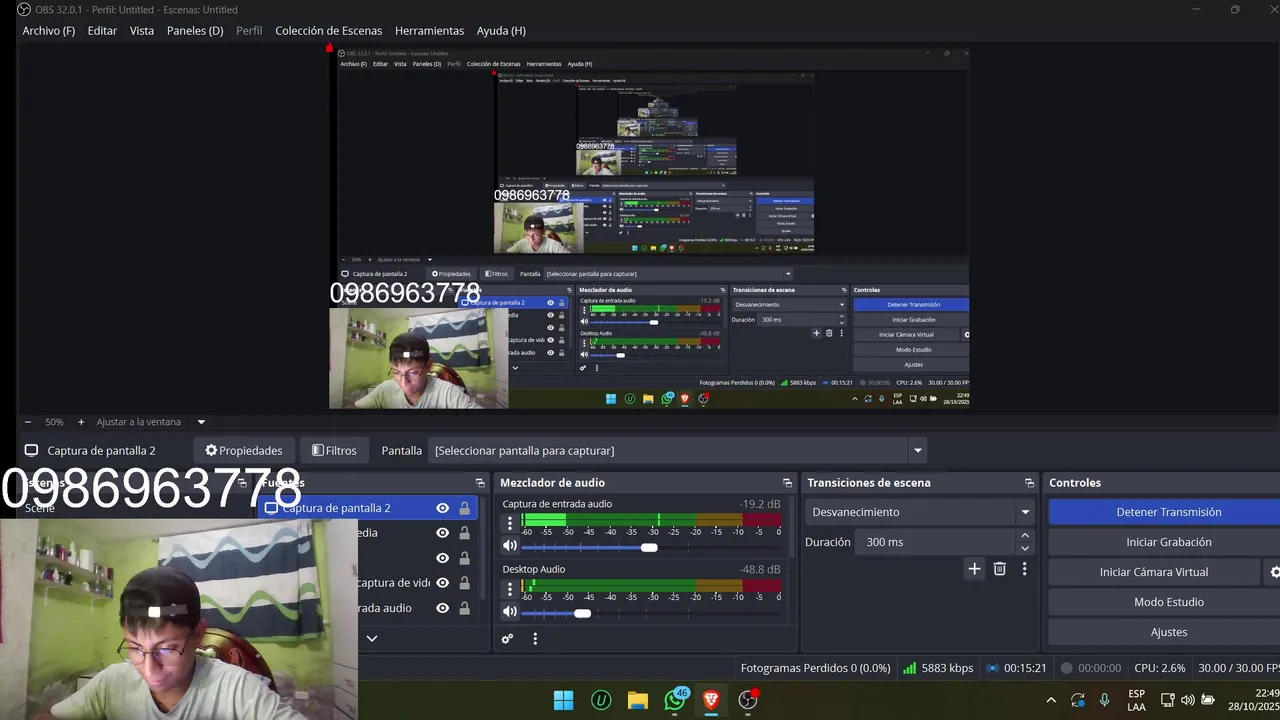
Task: Open options dots for Captura de entrada audio
Action: click(510, 523)
